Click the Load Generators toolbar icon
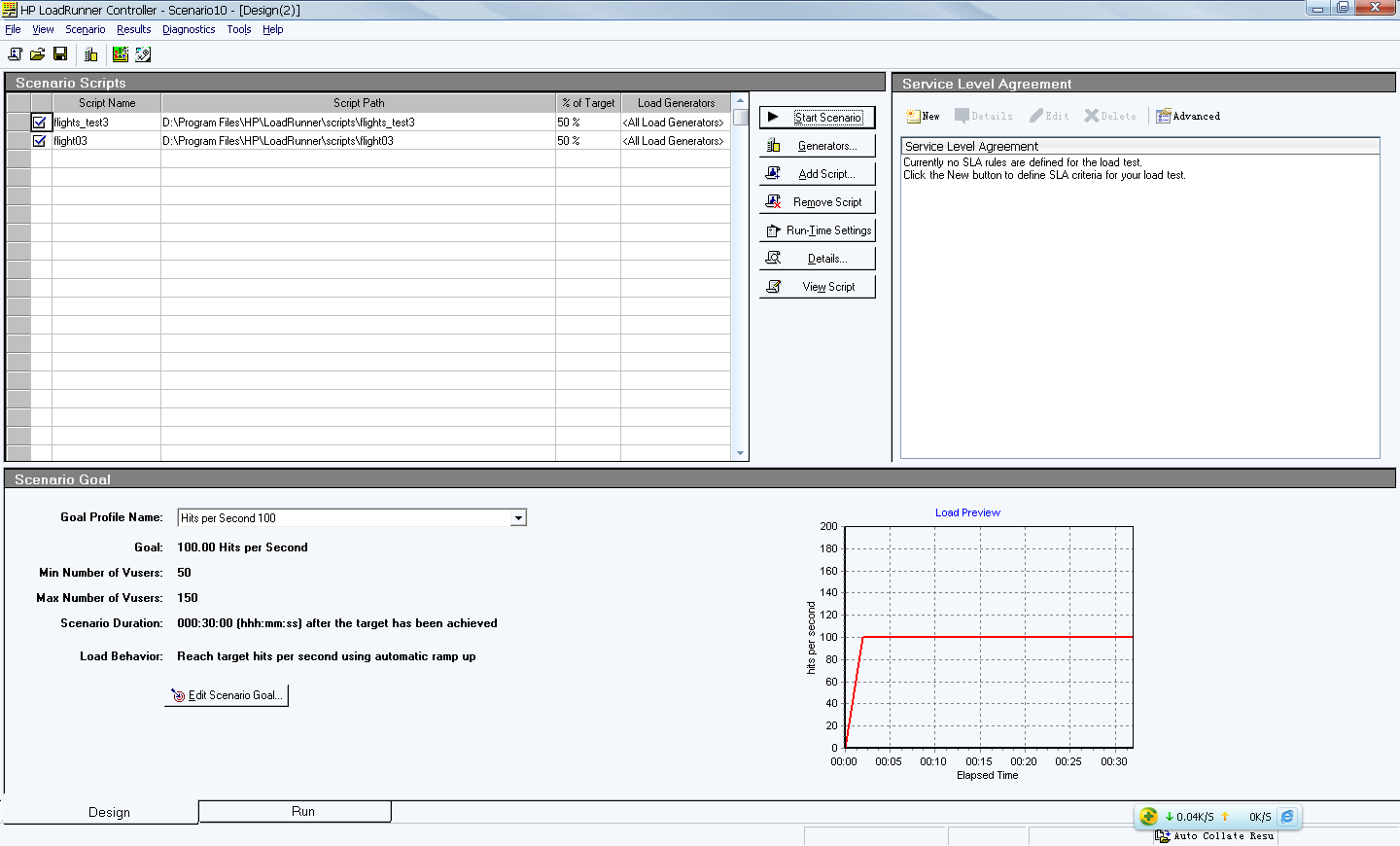Image resolution: width=1400 pixels, height=846 pixels. (x=90, y=54)
